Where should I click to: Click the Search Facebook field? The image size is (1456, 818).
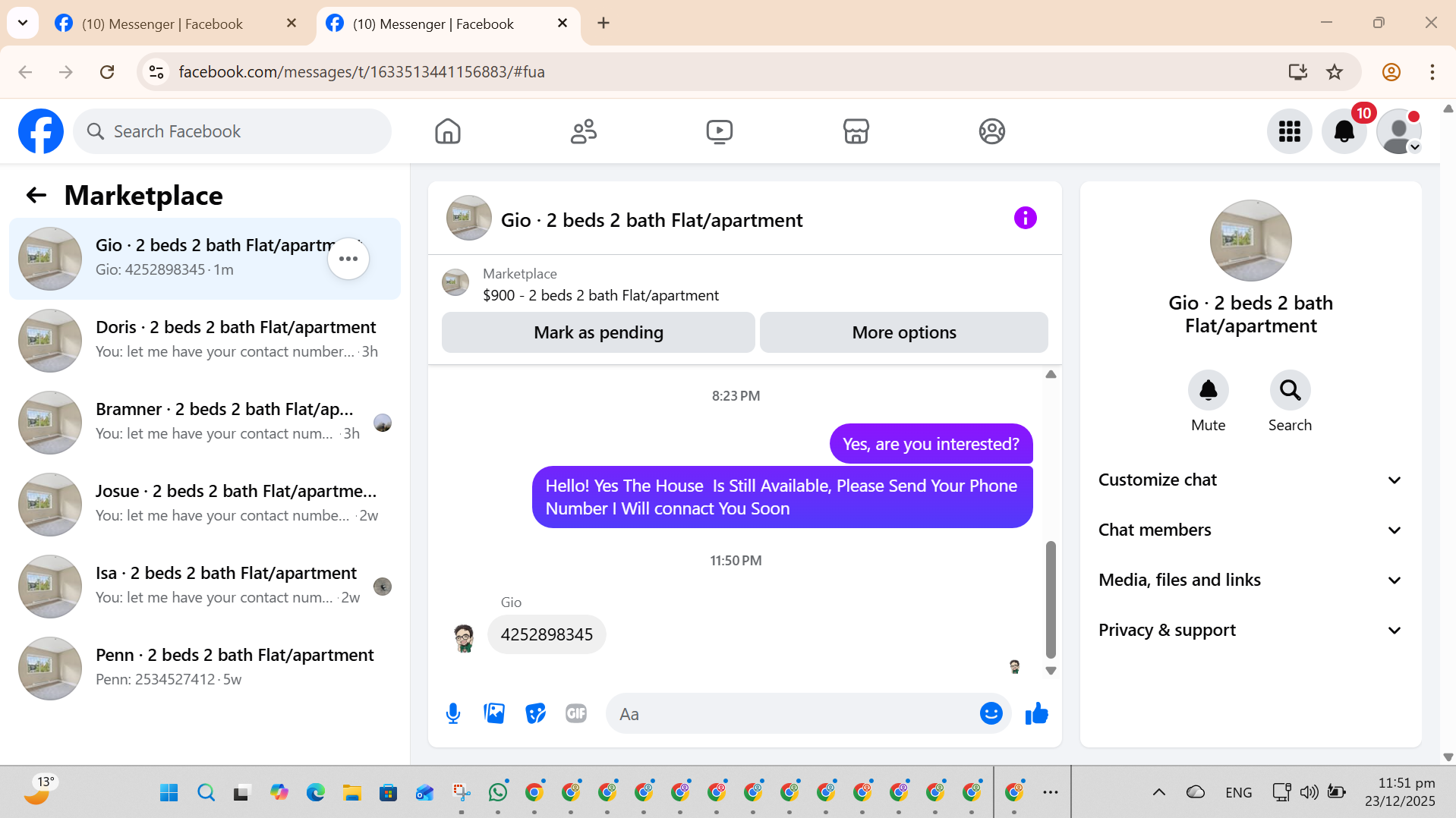coord(232,131)
